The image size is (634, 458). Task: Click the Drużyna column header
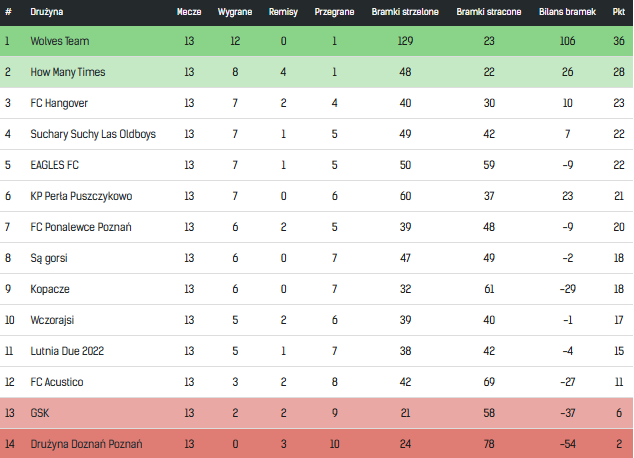point(46,12)
